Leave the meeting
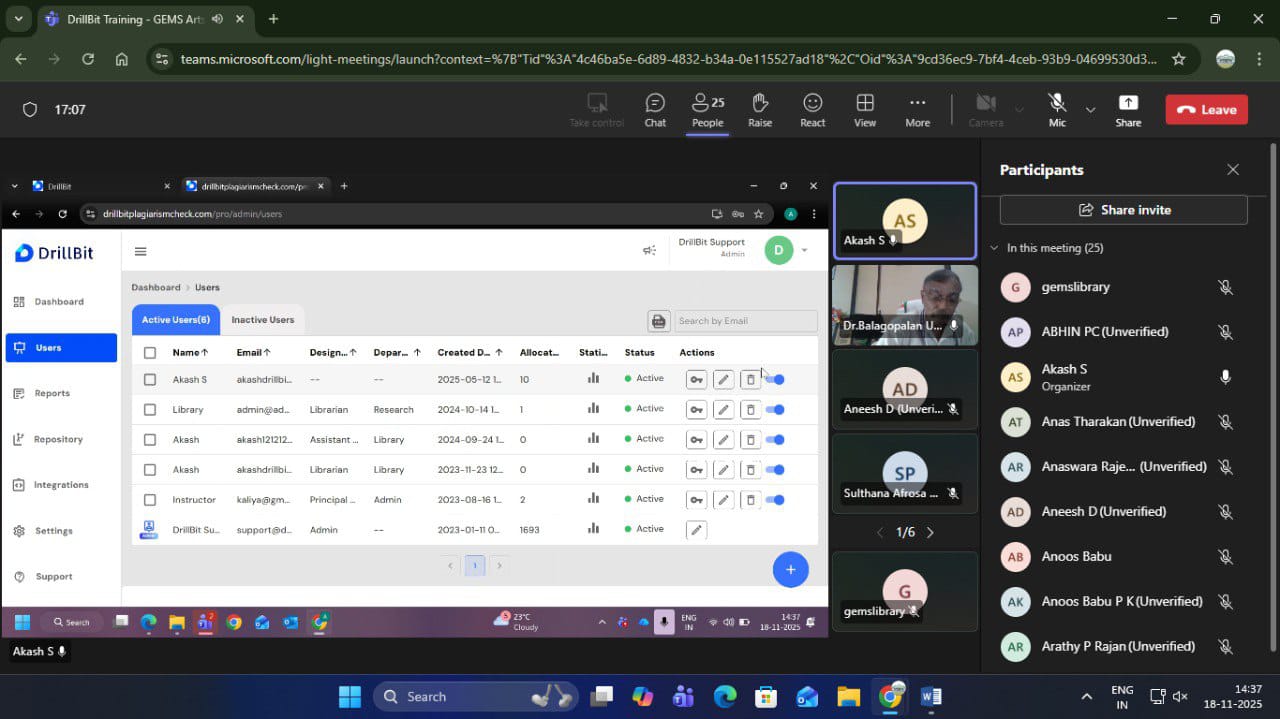 (x=1206, y=109)
